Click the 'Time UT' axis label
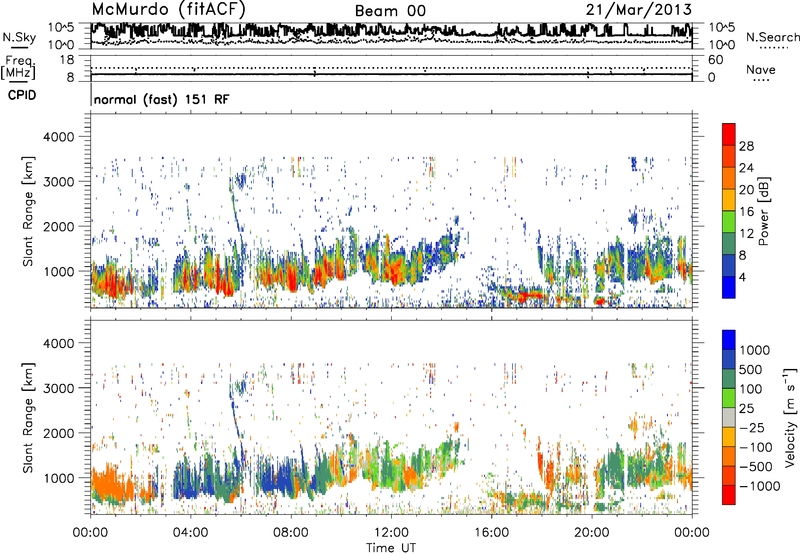 click(391, 548)
